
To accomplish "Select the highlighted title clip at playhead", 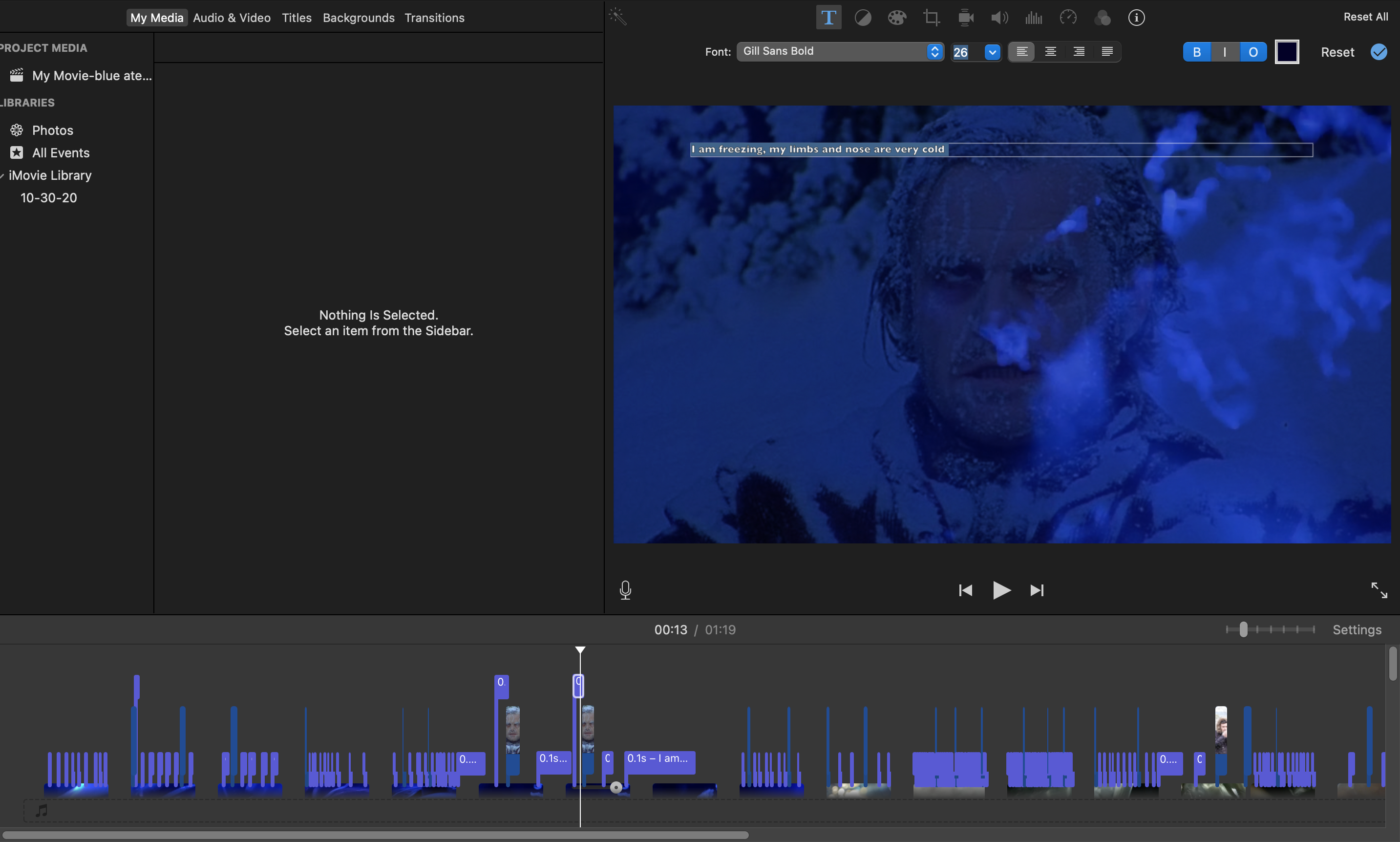I will (578, 686).
